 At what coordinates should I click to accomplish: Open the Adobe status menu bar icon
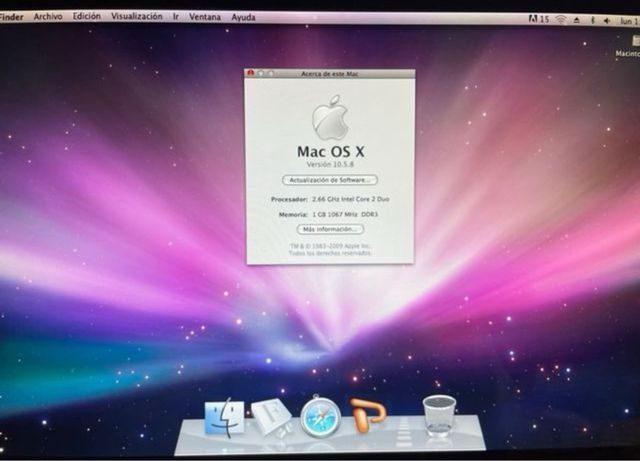pyautogui.click(x=538, y=19)
